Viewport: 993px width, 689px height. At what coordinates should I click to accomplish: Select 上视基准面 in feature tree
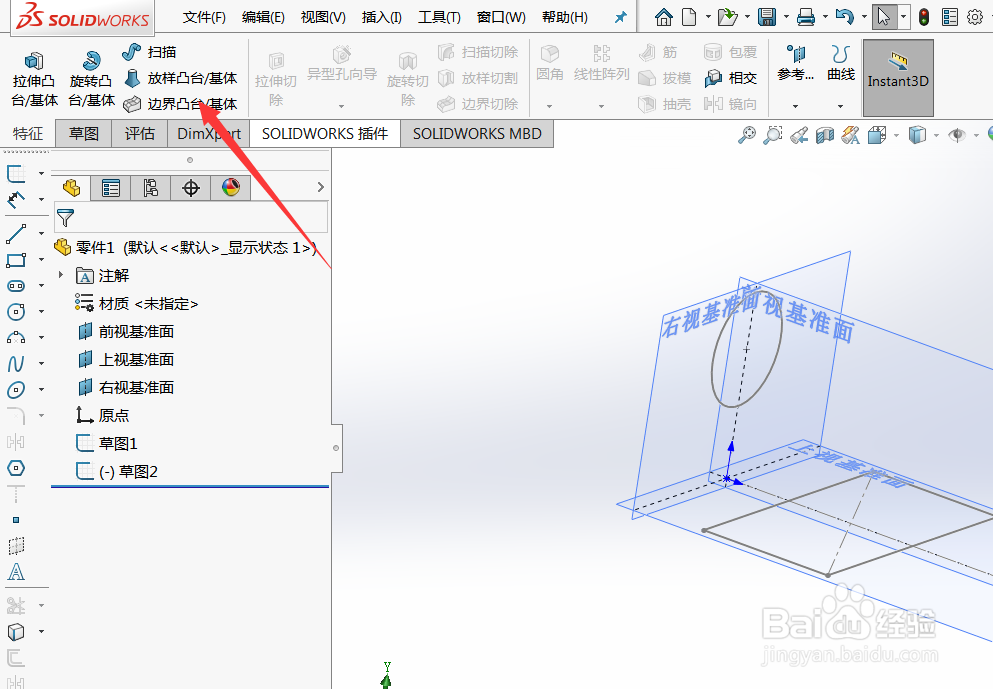point(126,360)
